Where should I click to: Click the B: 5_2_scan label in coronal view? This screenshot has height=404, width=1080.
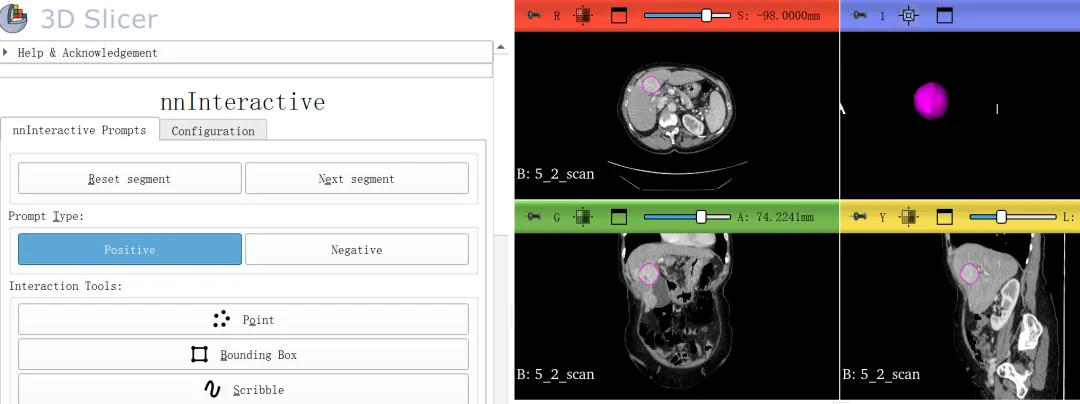click(555, 374)
